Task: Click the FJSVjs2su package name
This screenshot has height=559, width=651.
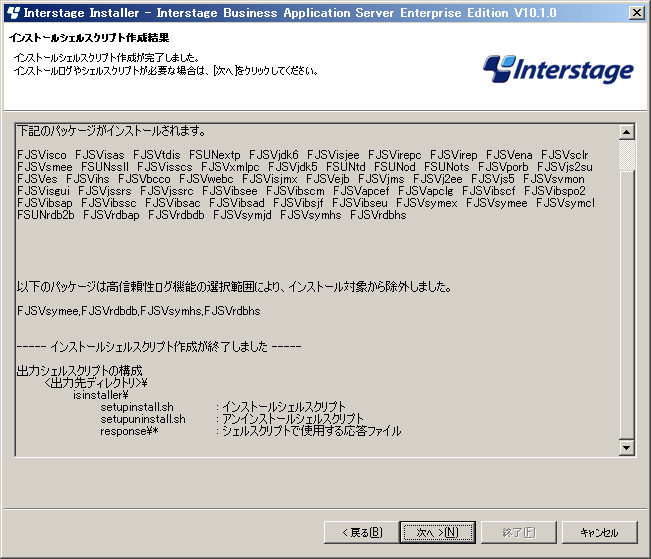Action: click(x=565, y=167)
